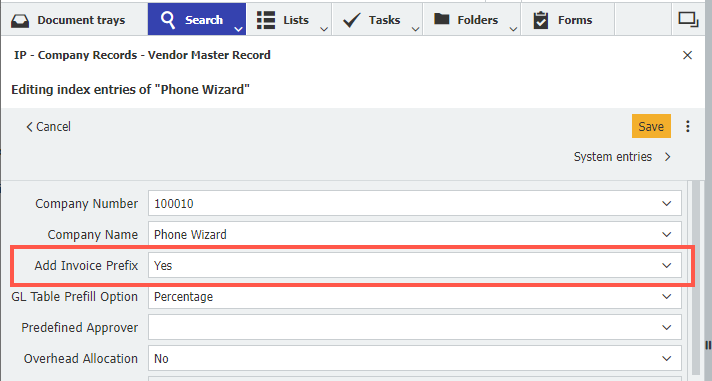Click the Folders icon
712x381 pixels.
(441, 19)
